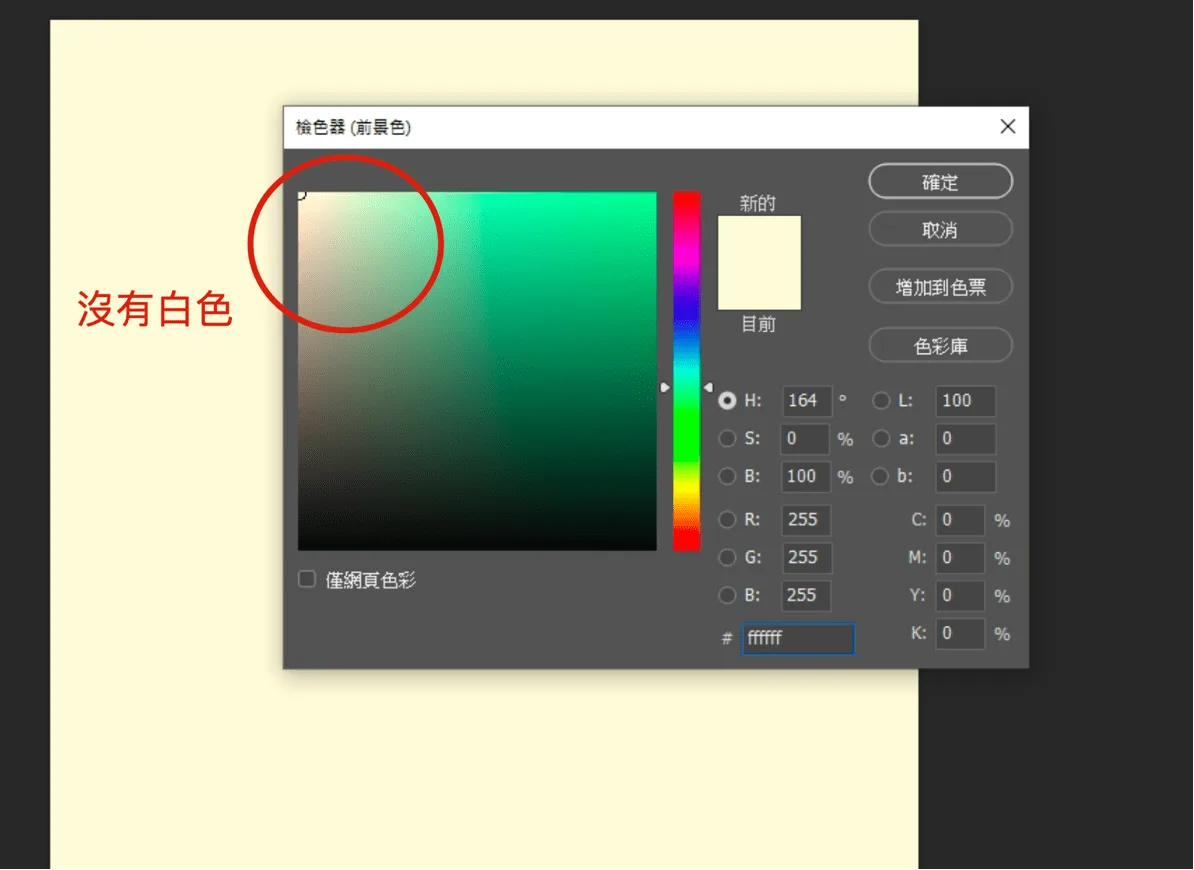Viewport: 1194px width, 870px height.
Task: Select the H hue radio button
Action: (x=727, y=400)
